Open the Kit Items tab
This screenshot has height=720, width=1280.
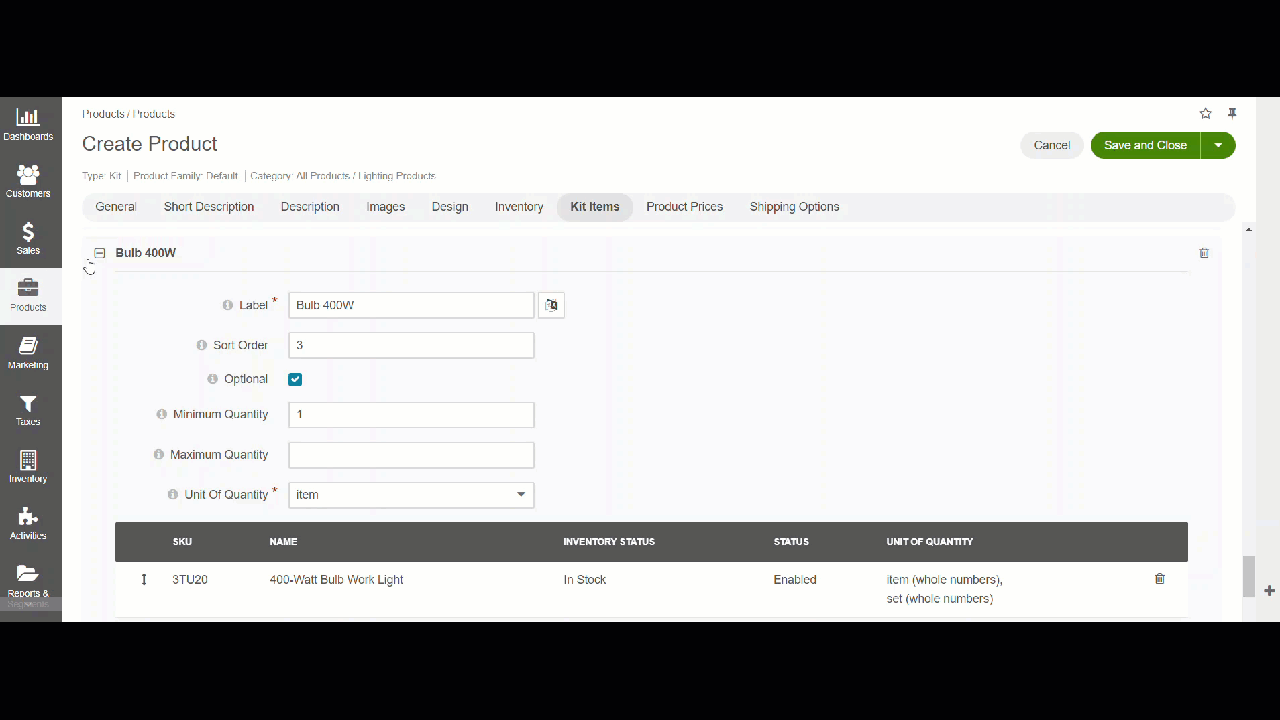click(x=595, y=207)
